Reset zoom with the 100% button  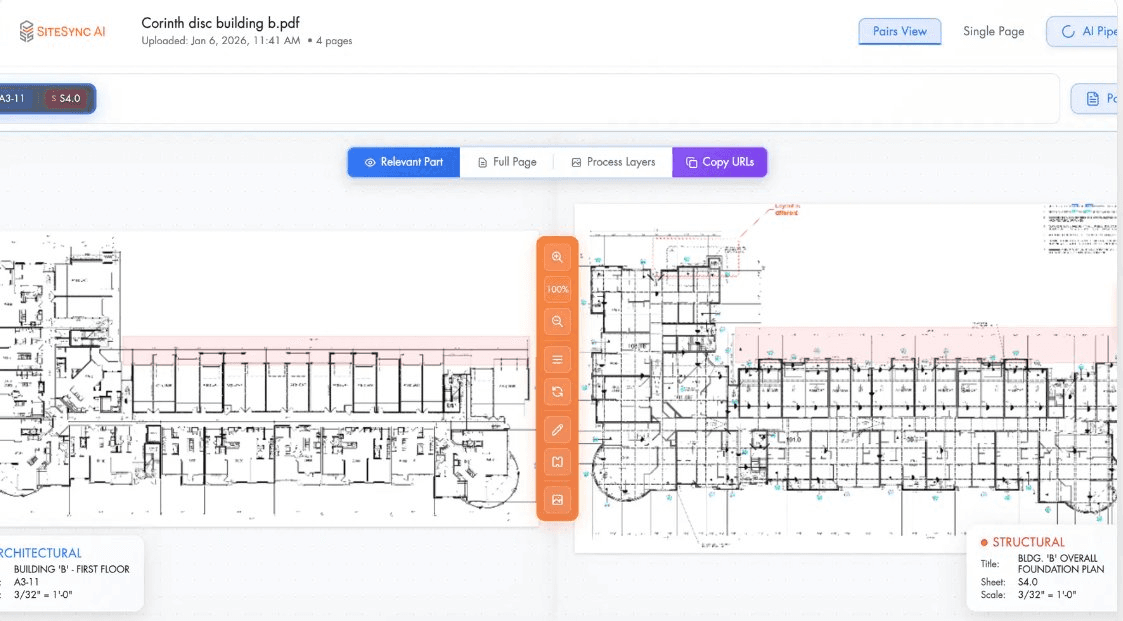(x=557, y=290)
